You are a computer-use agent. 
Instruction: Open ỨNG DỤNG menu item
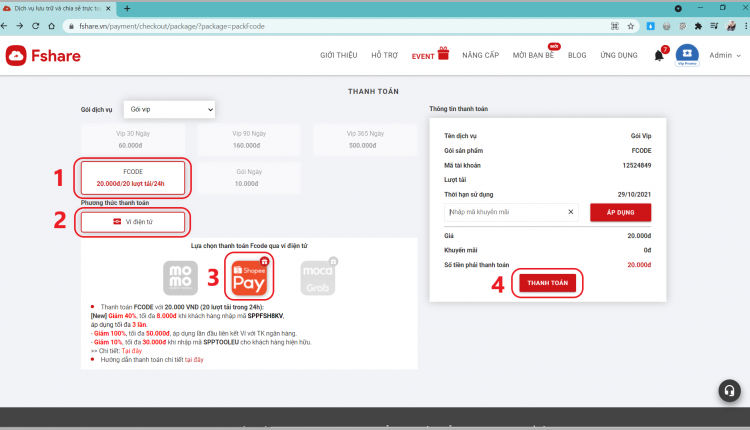tap(619, 55)
